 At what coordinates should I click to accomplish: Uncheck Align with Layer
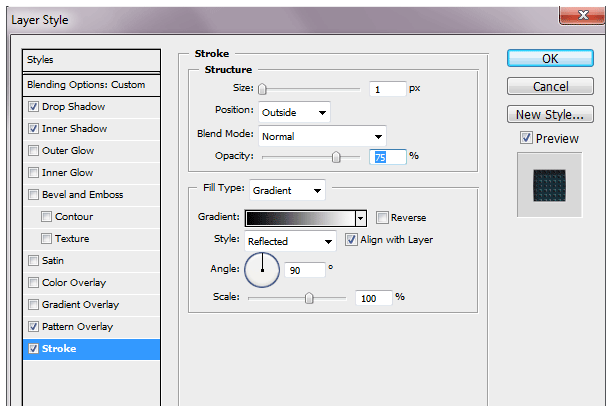point(351,240)
